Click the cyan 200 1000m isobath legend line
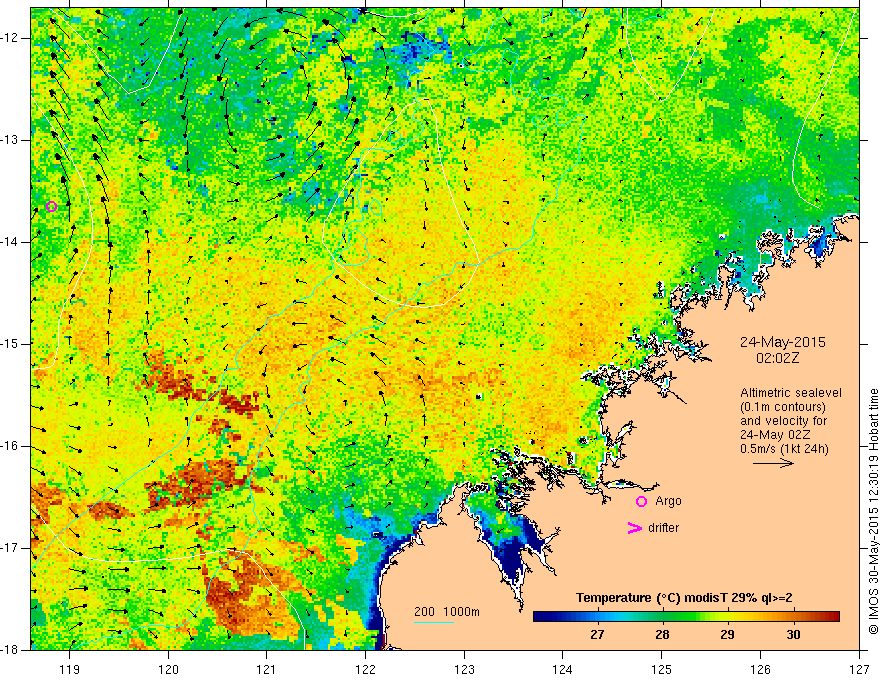 point(434,622)
